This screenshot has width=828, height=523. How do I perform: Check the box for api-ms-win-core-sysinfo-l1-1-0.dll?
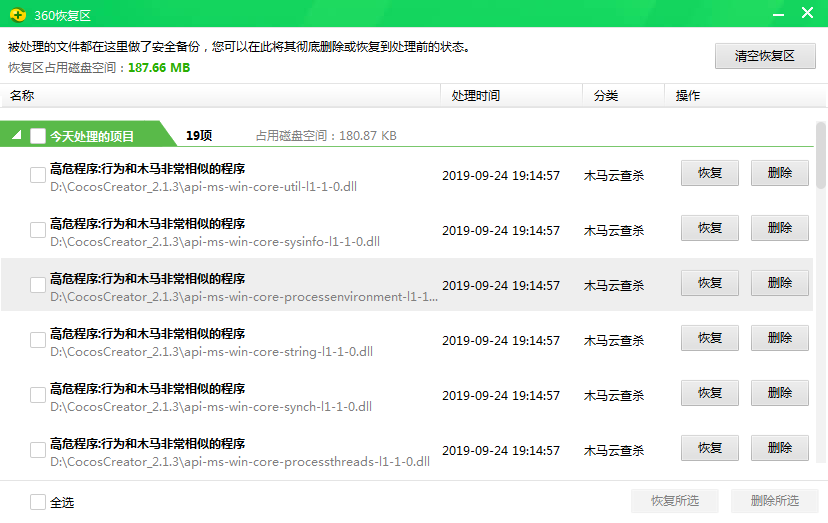coord(38,230)
